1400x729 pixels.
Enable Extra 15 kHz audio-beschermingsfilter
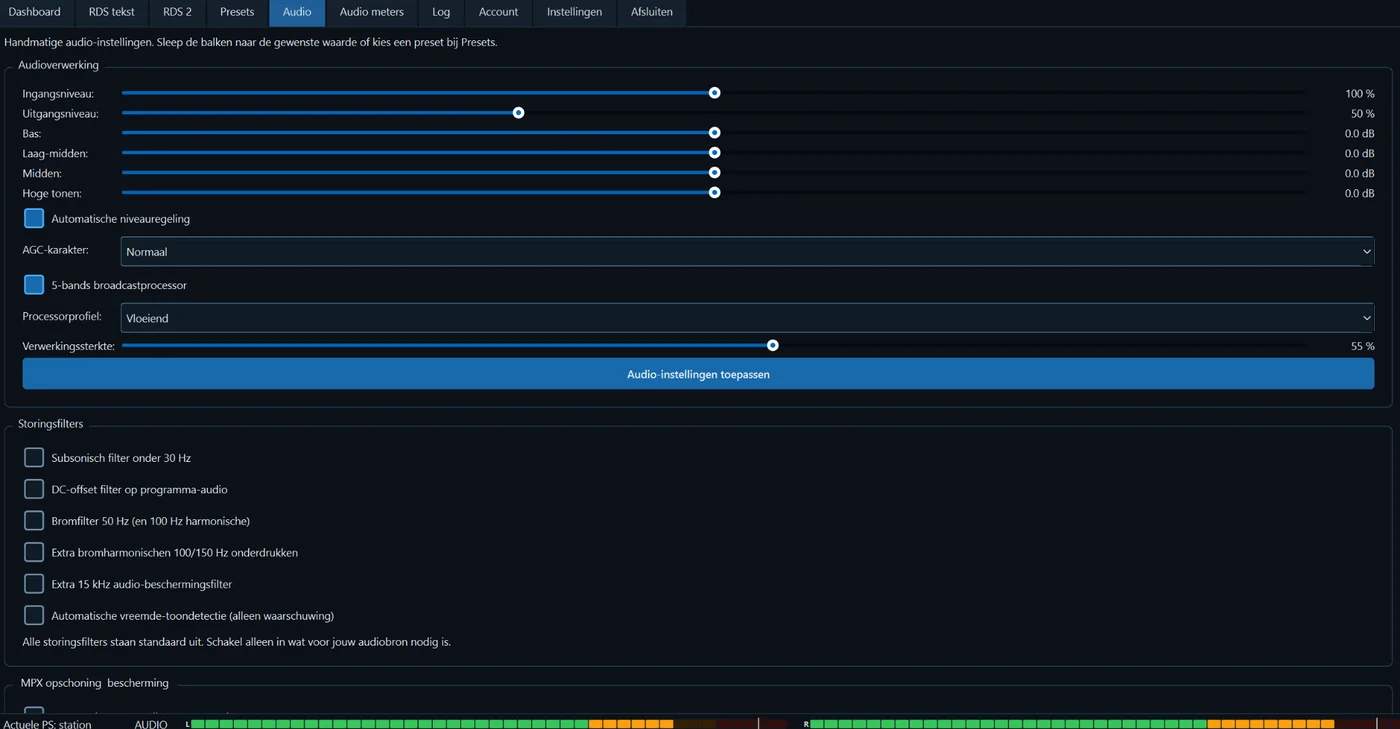[x=34, y=583]
